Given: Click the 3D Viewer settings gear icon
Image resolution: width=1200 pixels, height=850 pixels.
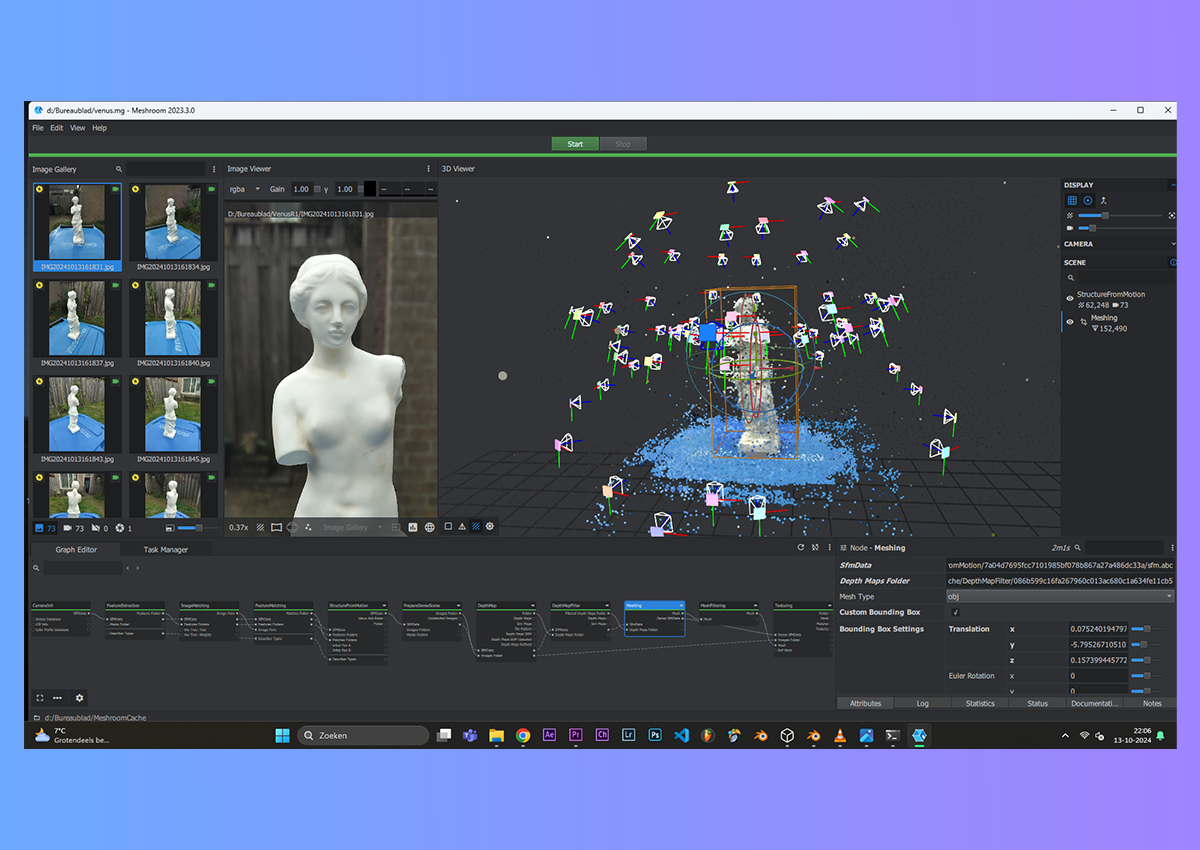Looking at the screenshot, I should pos(490,526).
